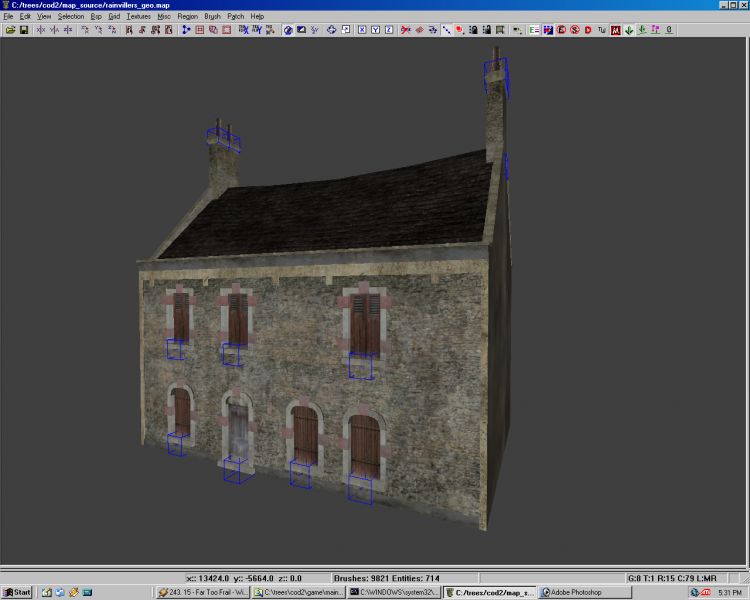The width and height of the screenshot is (750, 600).
Task: Click the 5:31 PM system clock
Action: [729, 592]
